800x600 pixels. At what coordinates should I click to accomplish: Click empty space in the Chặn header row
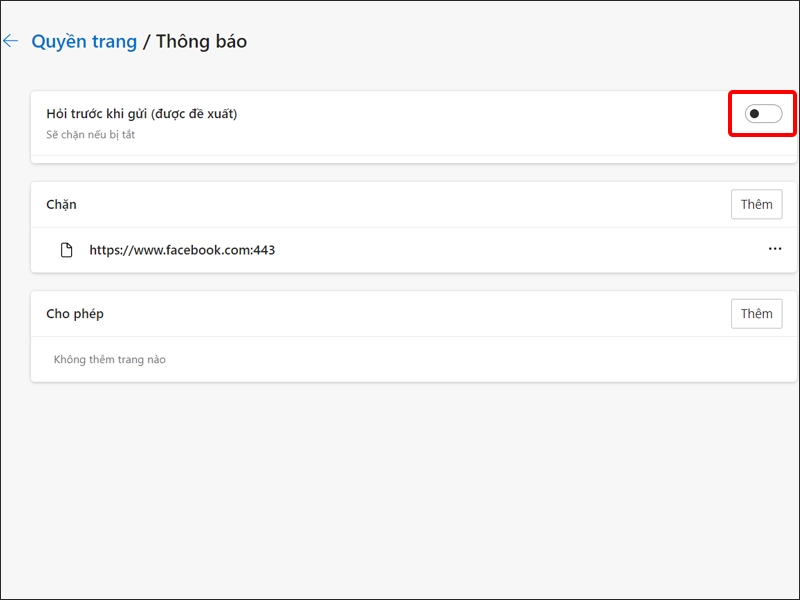pos(400,204)
